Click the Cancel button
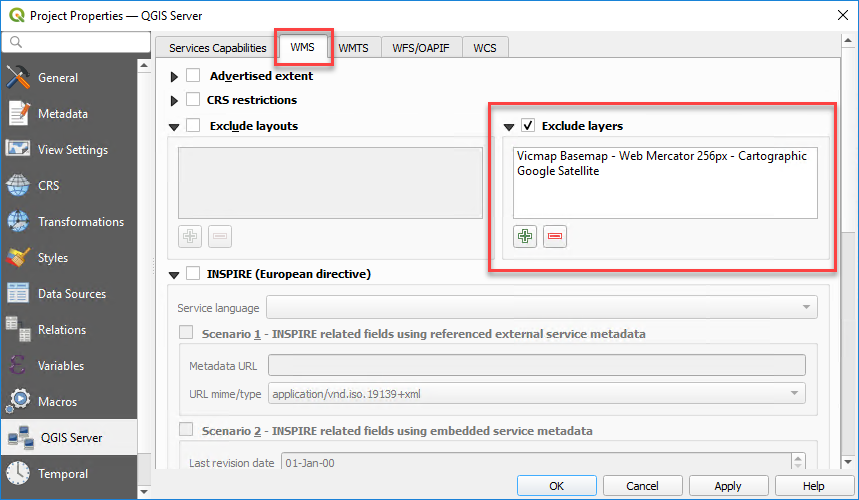Image resolution: width=859 pixels, height=500 pixels. [643, 486]
